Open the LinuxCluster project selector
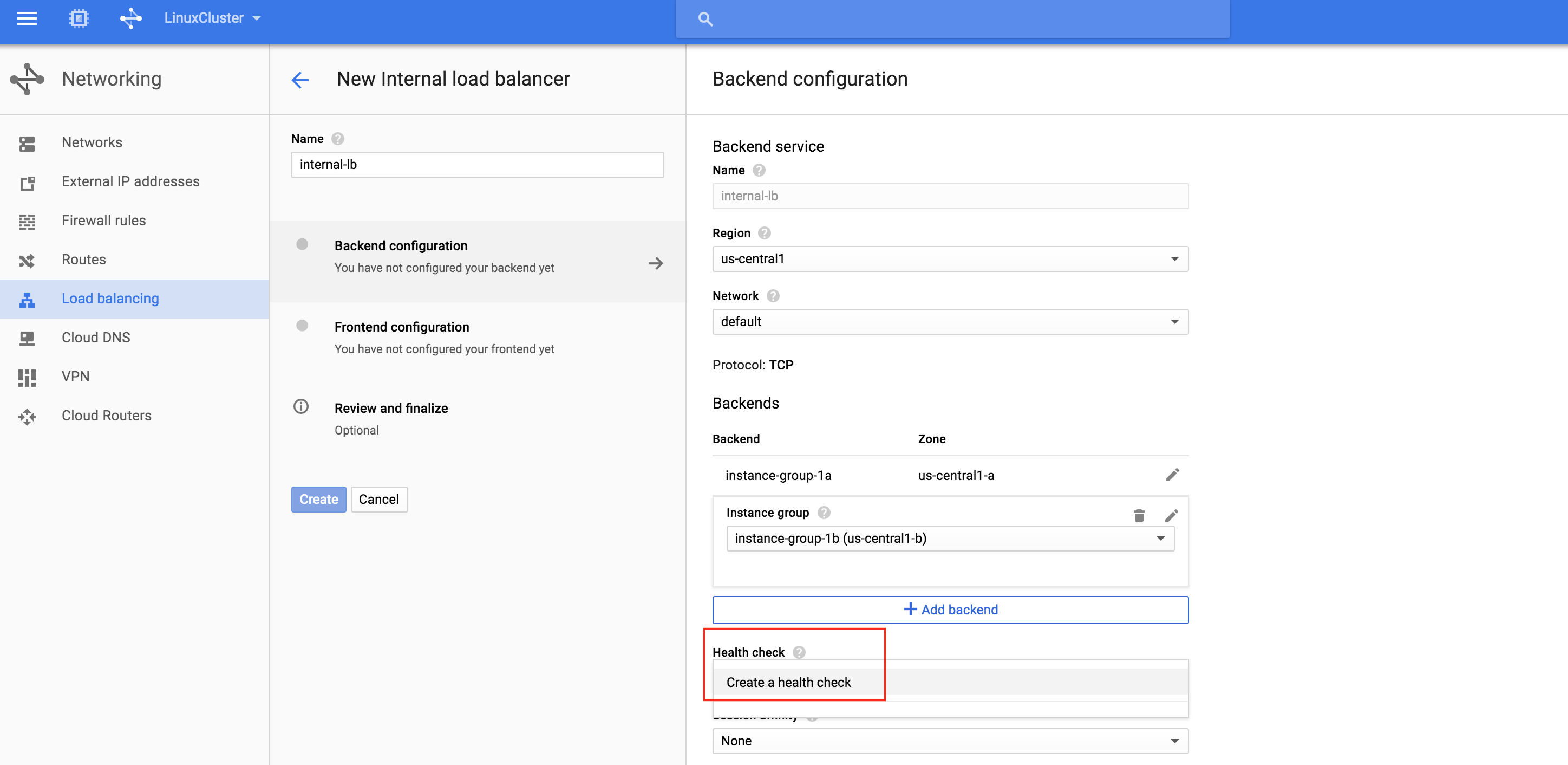The image size is (1568, 765). point(212,18)
